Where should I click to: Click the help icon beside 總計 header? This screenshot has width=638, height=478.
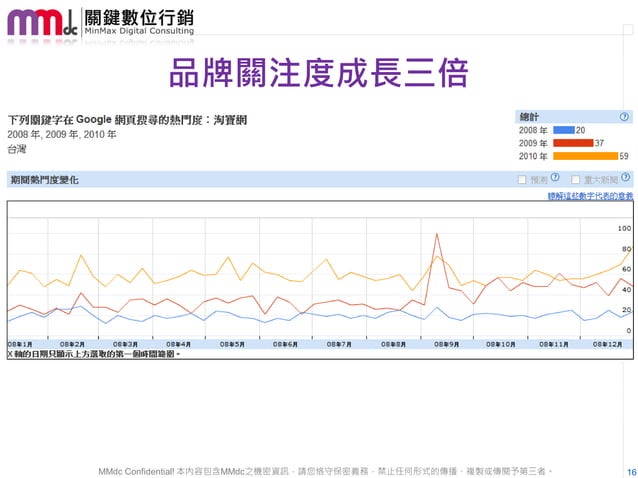pyautogui.click(x=624, y=117)
